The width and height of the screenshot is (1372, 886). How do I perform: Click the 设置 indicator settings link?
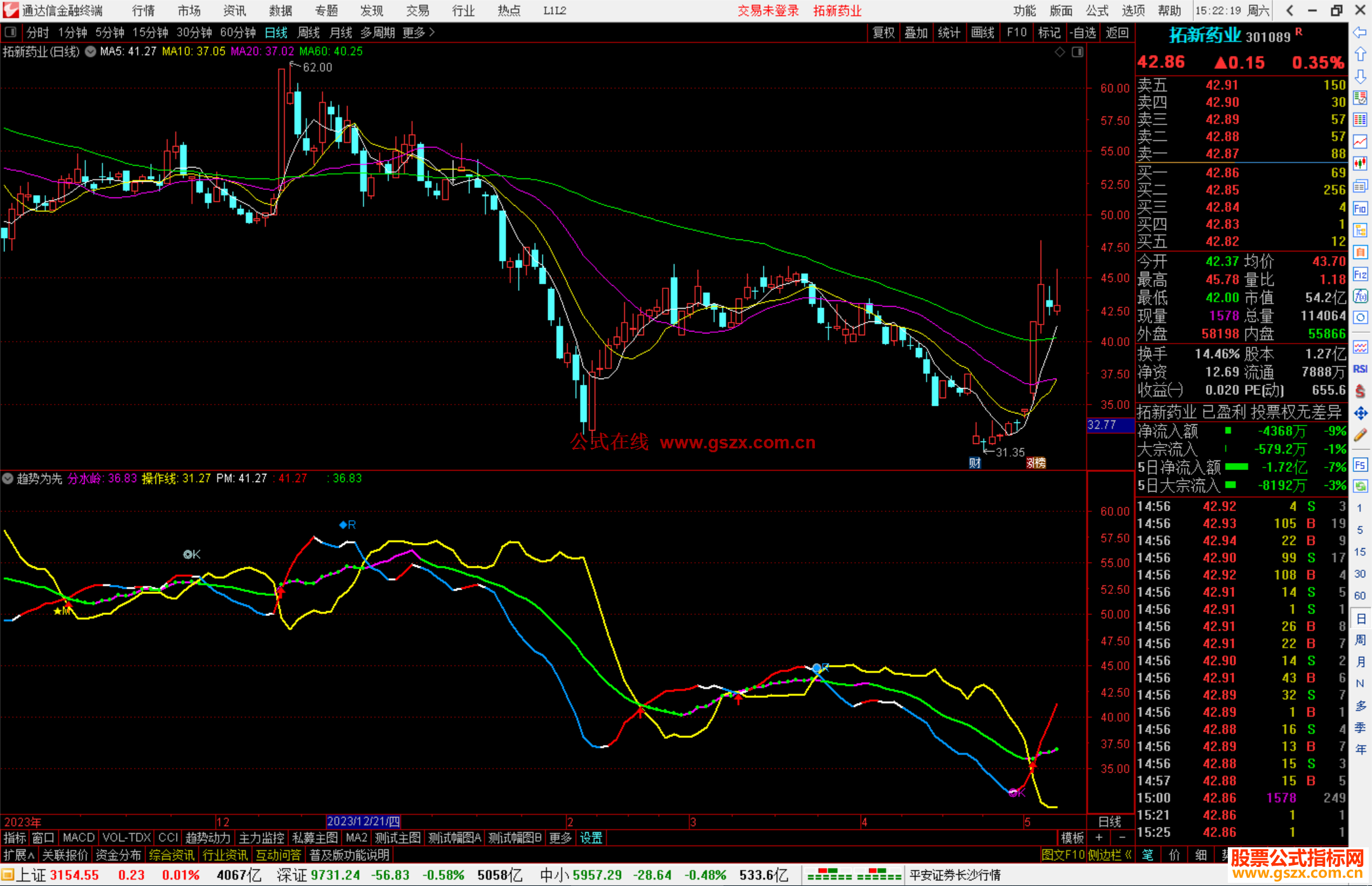tap(591, 838)
